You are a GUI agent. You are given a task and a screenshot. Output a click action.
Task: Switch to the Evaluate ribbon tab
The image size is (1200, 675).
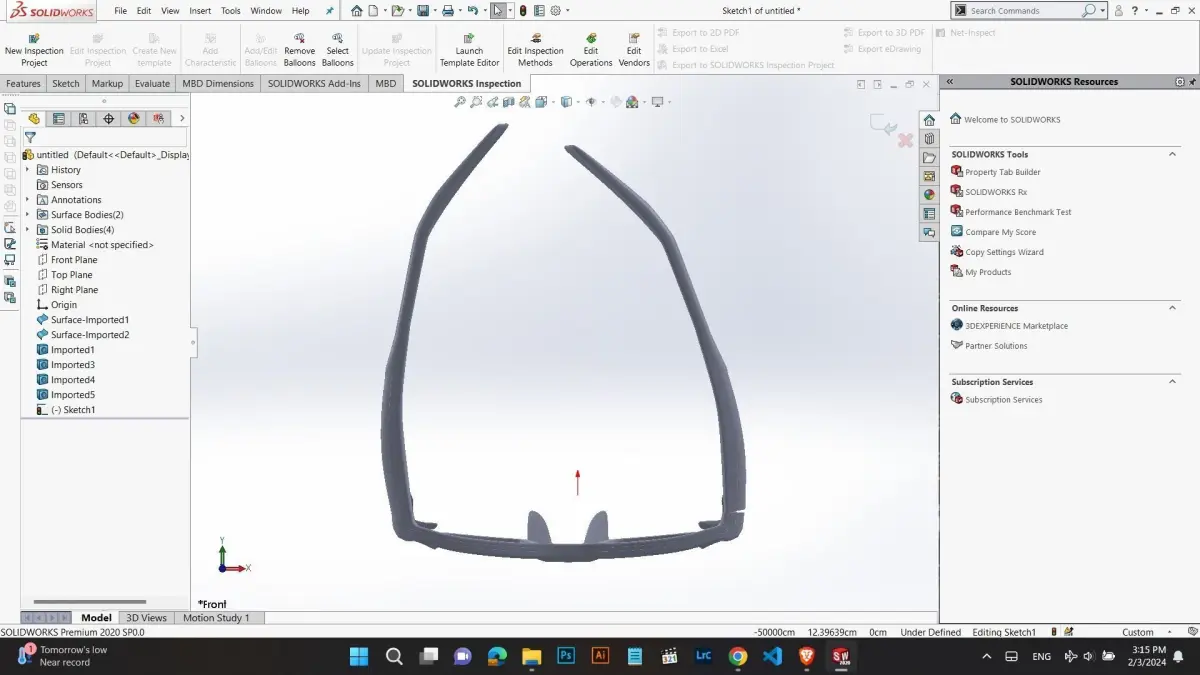click(152, 84)
